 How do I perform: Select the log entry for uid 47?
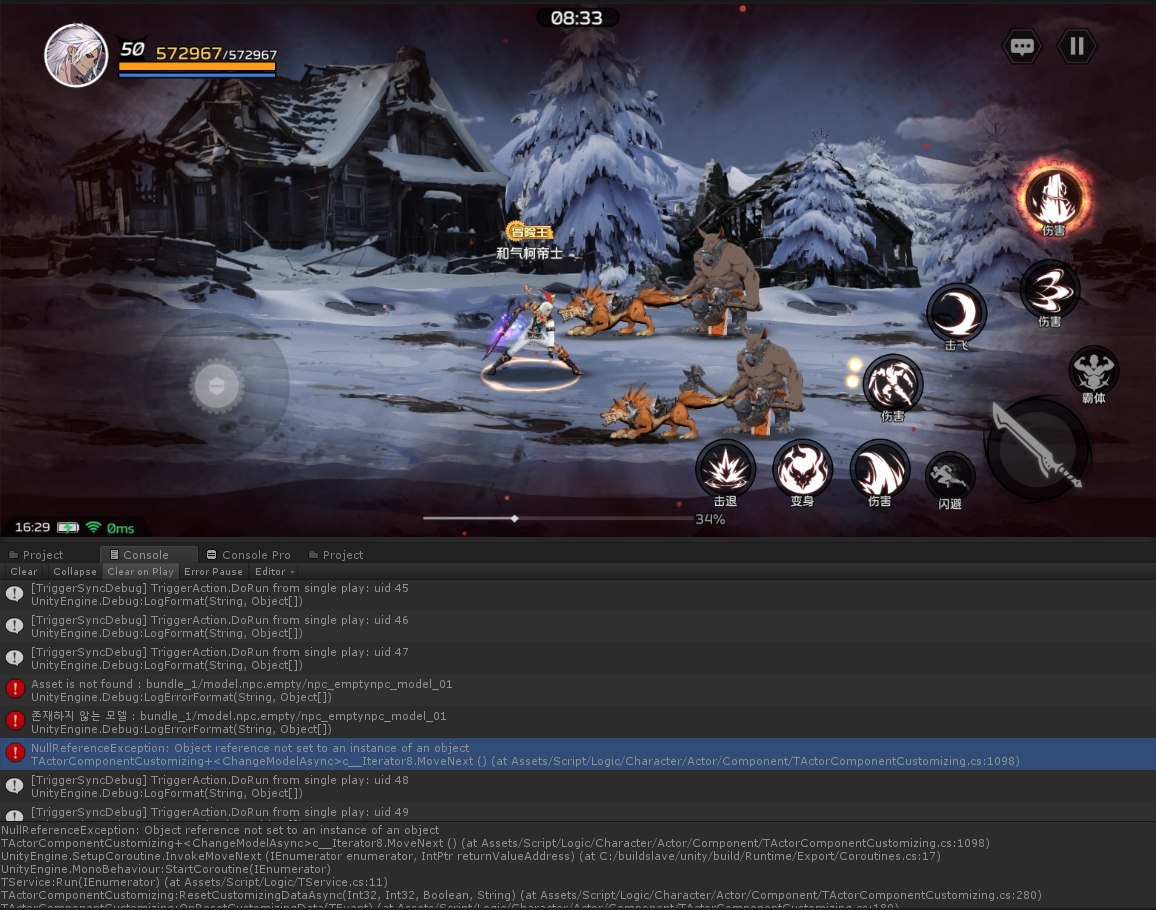tap(578, 659)
